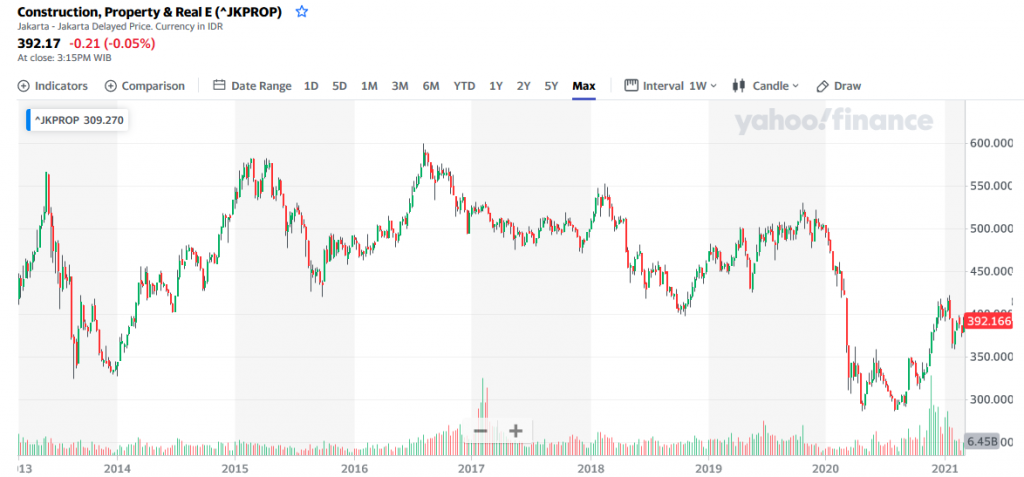Viewport: 1024px width, 477px height.
Task: Switch to YTD range
Action: coord(464,86)
